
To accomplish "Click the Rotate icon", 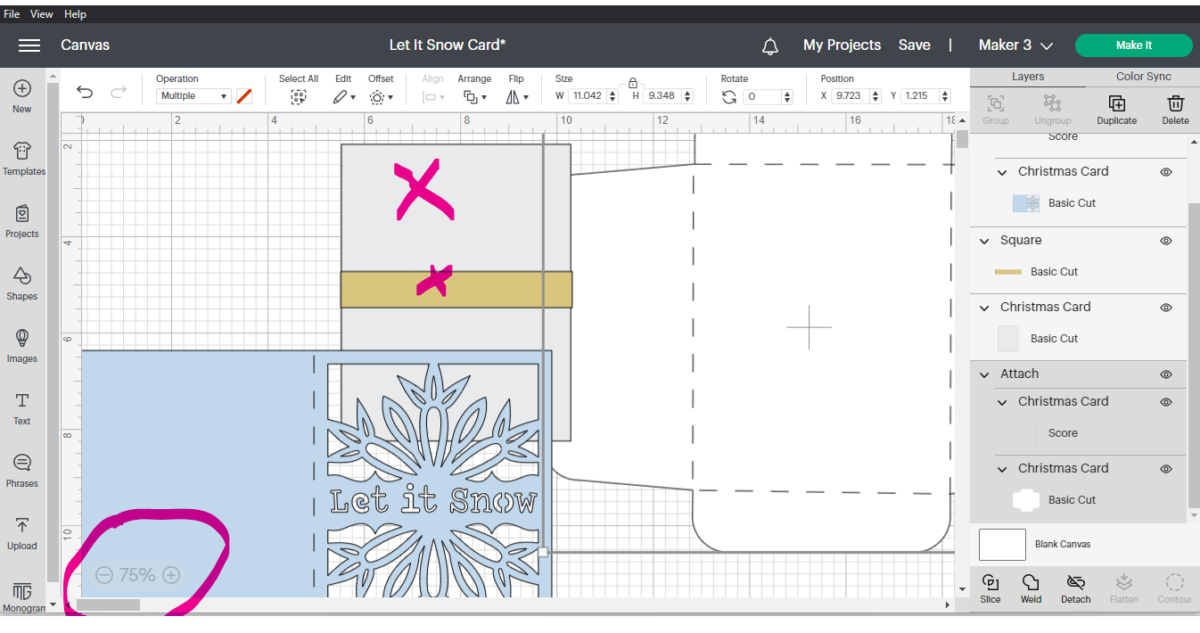I will [x=729, y=97].
